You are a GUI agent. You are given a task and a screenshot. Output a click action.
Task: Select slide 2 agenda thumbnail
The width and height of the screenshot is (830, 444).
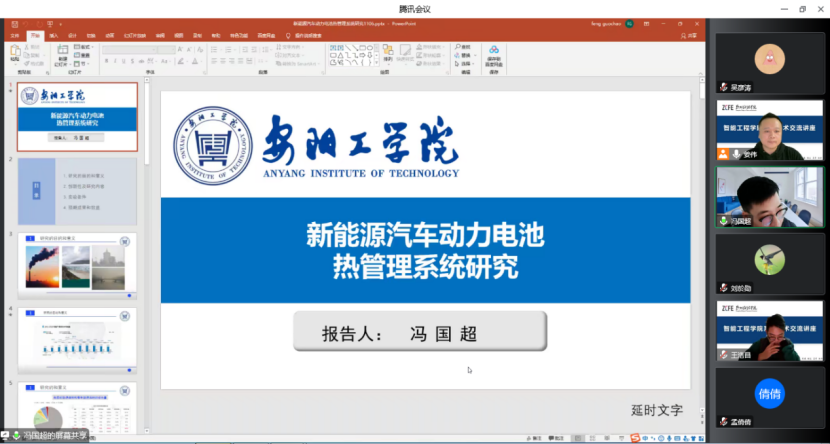click(77, 191)
